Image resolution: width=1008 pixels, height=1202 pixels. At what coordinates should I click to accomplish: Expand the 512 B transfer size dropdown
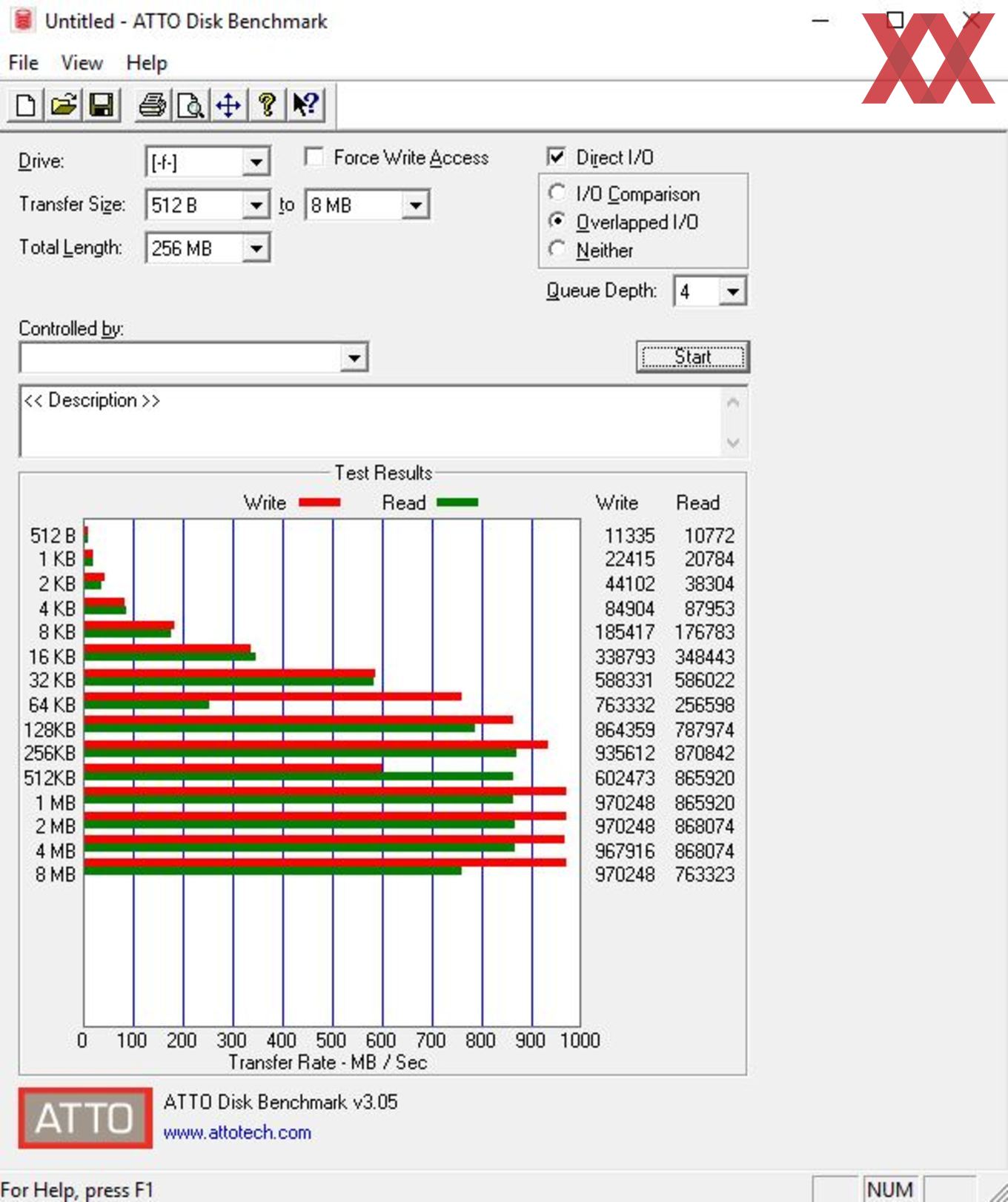coord(256,205)
